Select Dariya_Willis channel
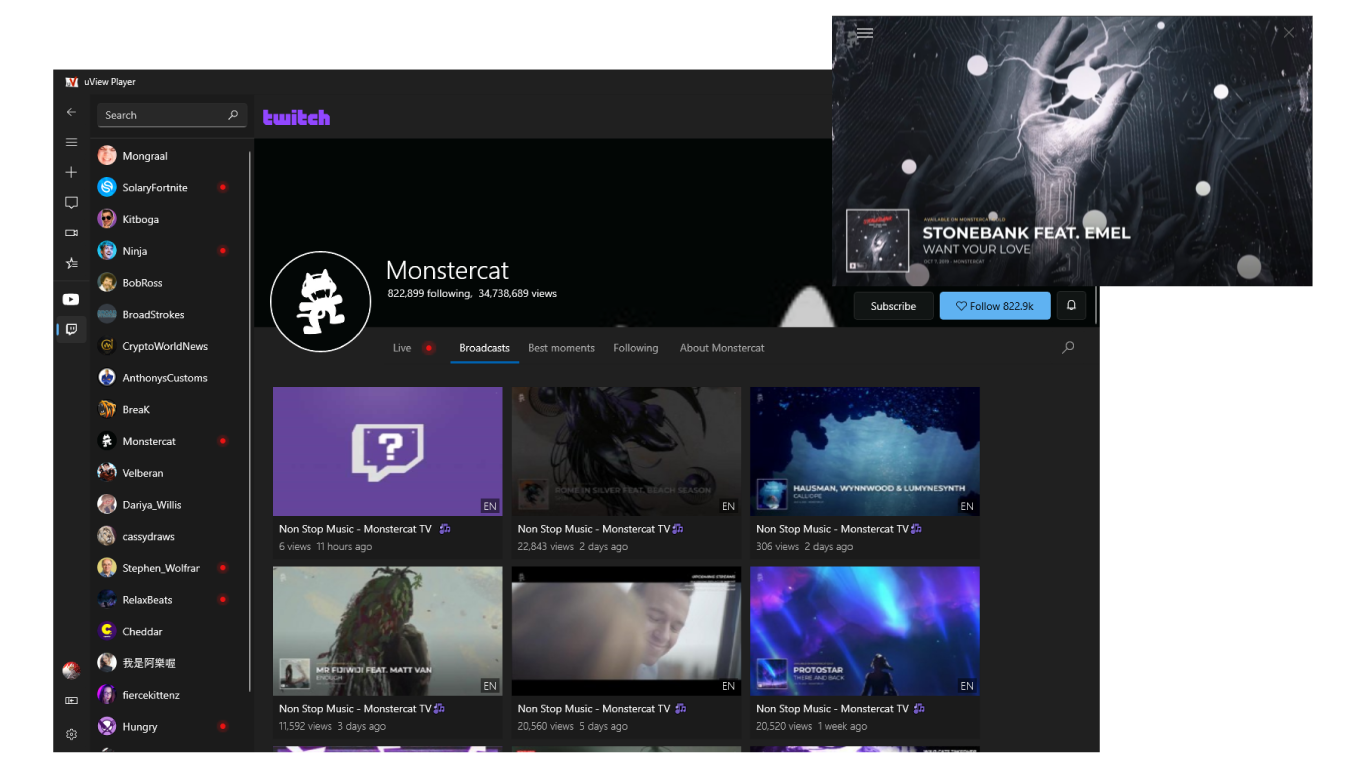 pyautogui.click(x=170, y=505)
